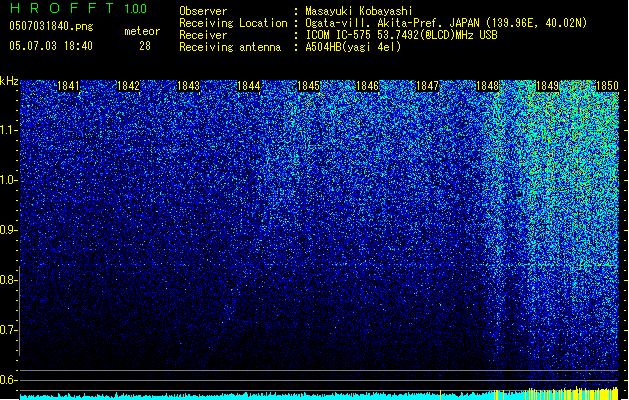
Task: Click the 1849 time marker
Action: coord(547,86)
